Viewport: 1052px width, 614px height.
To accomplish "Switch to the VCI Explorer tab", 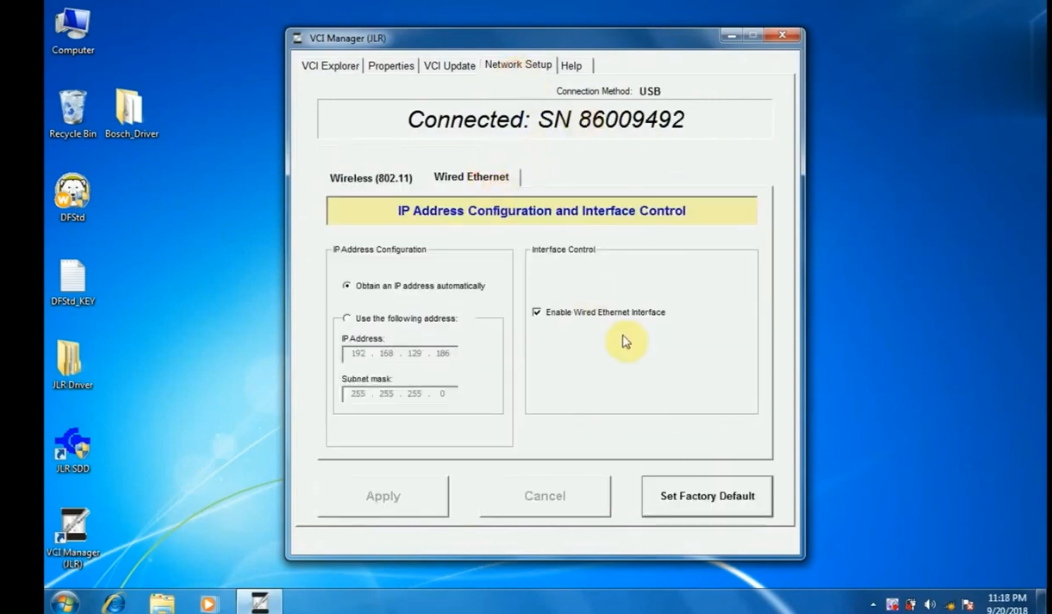I will 330,66.
